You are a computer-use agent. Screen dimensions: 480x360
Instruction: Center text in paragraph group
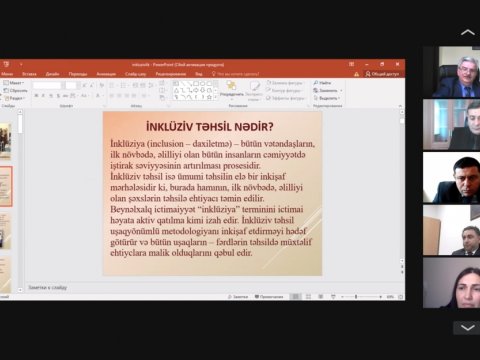119,96
